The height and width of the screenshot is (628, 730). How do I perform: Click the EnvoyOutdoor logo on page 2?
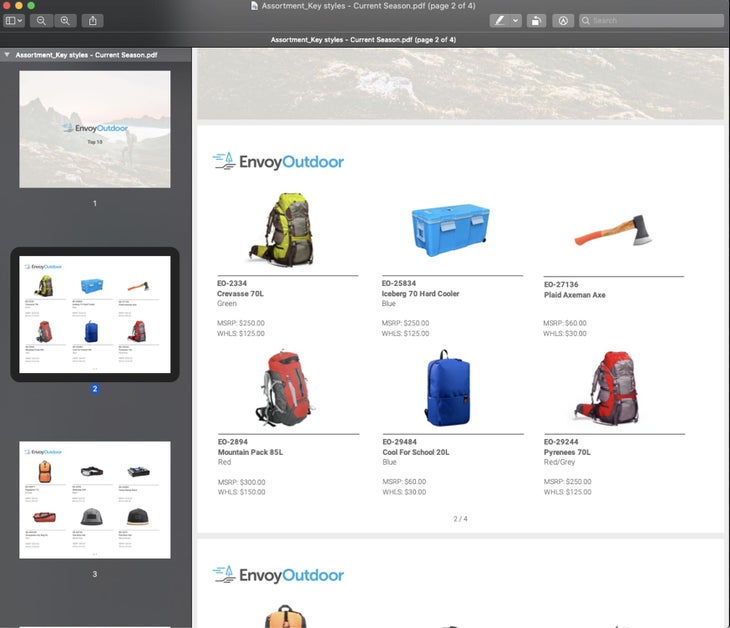pyautogui.click(x=278, y=161)
